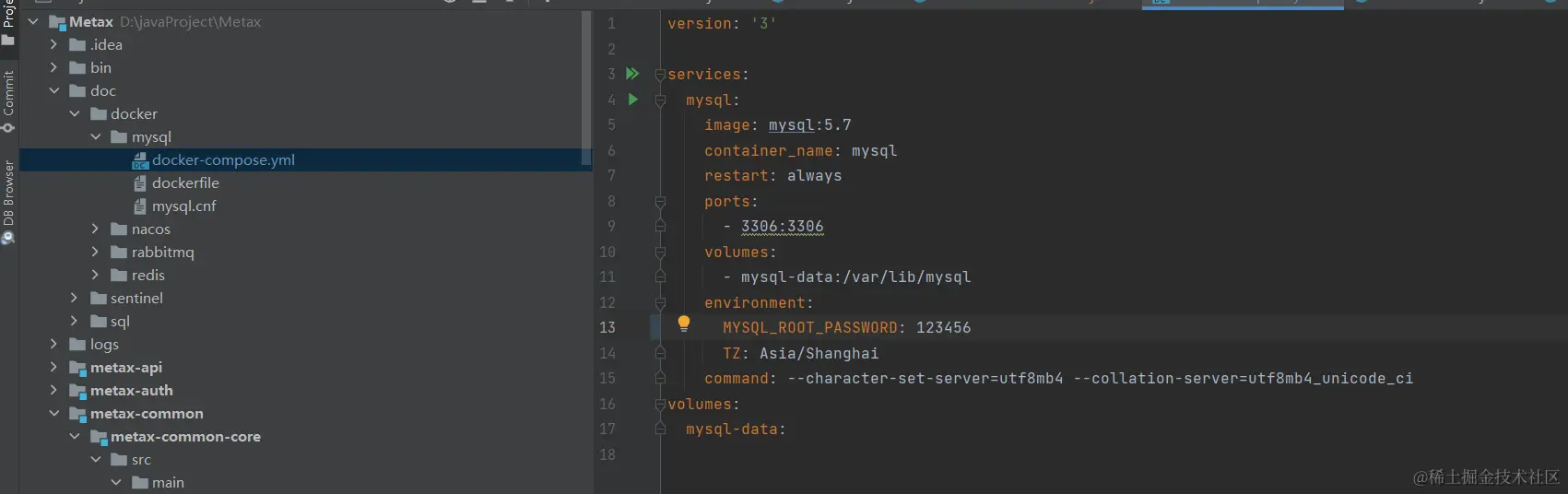Select the src folder label
The width and height of the screenshot is (1568, 494).
pos(141,460)
